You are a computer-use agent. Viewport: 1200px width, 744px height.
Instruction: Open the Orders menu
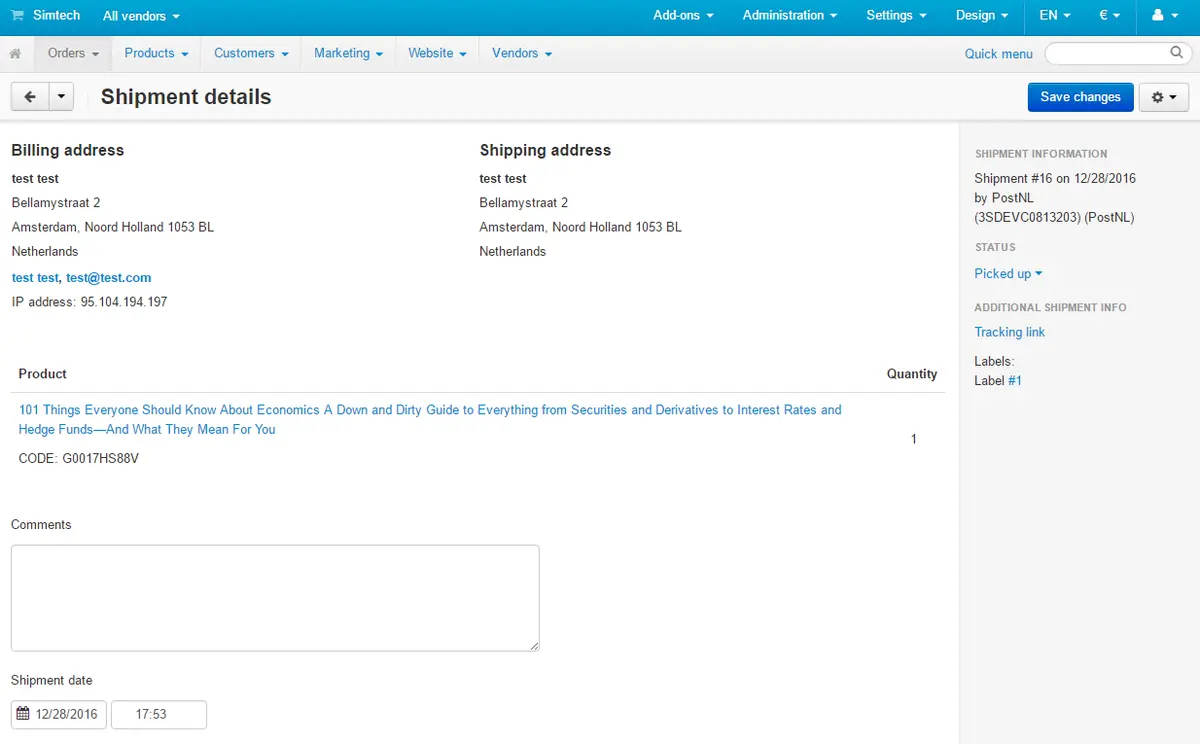coord(73,53)
